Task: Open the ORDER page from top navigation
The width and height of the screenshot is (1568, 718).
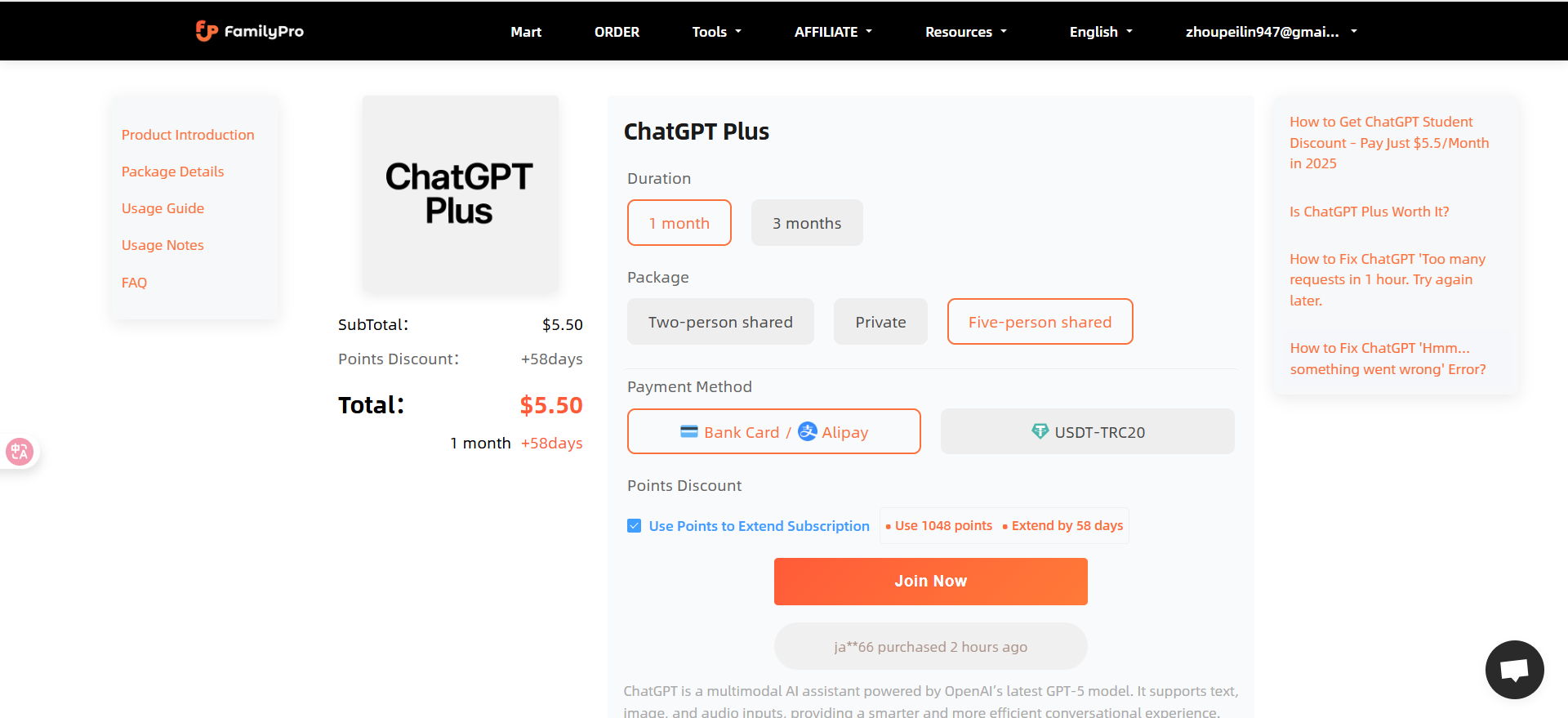Action: click(617, 32)
